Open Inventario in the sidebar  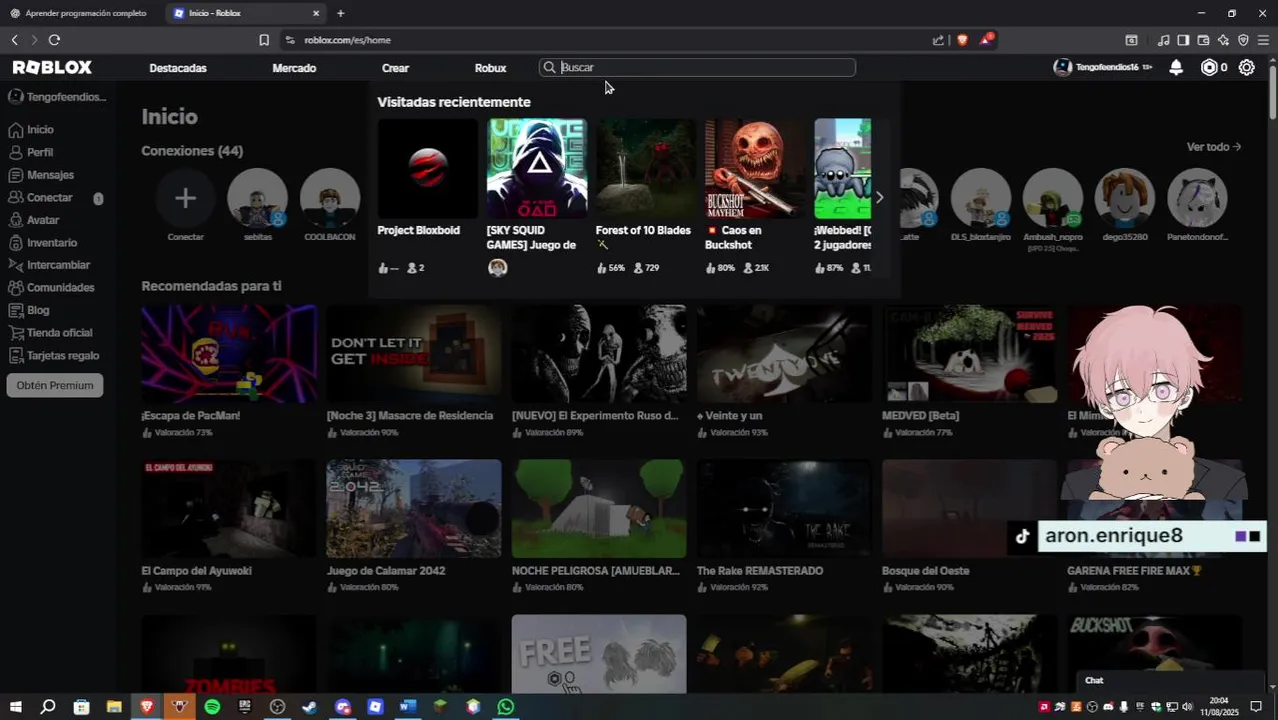(x=51, y=242)
